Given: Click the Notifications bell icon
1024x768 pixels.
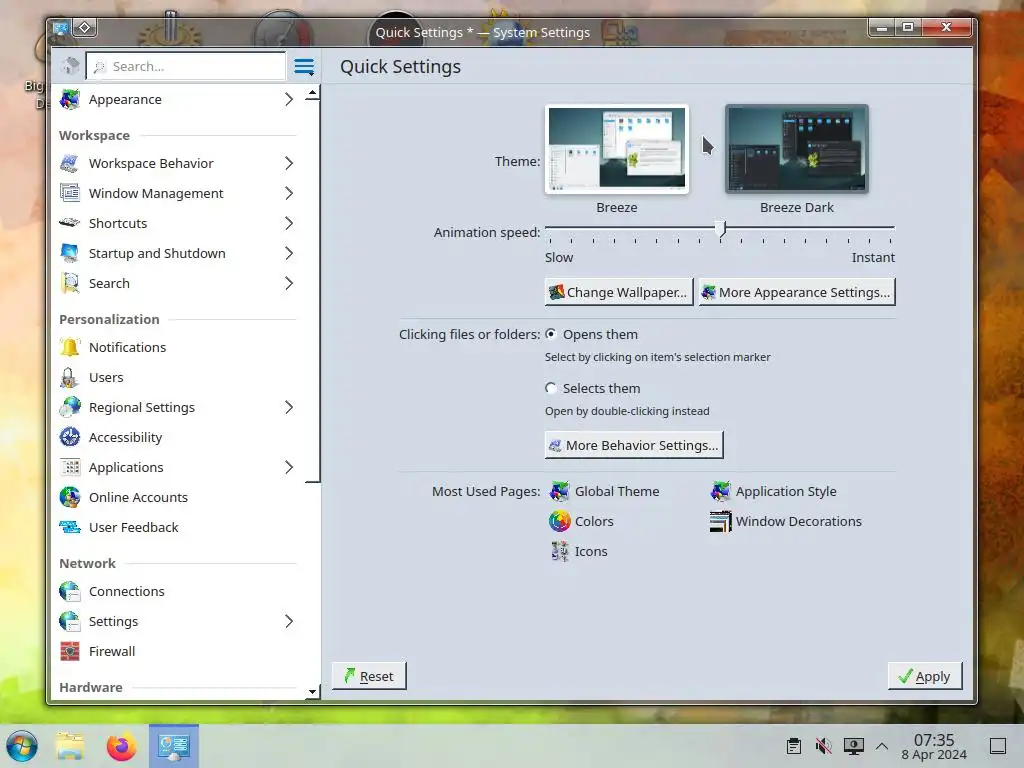Looking at the screenshot, I should [x=70, y=347].
